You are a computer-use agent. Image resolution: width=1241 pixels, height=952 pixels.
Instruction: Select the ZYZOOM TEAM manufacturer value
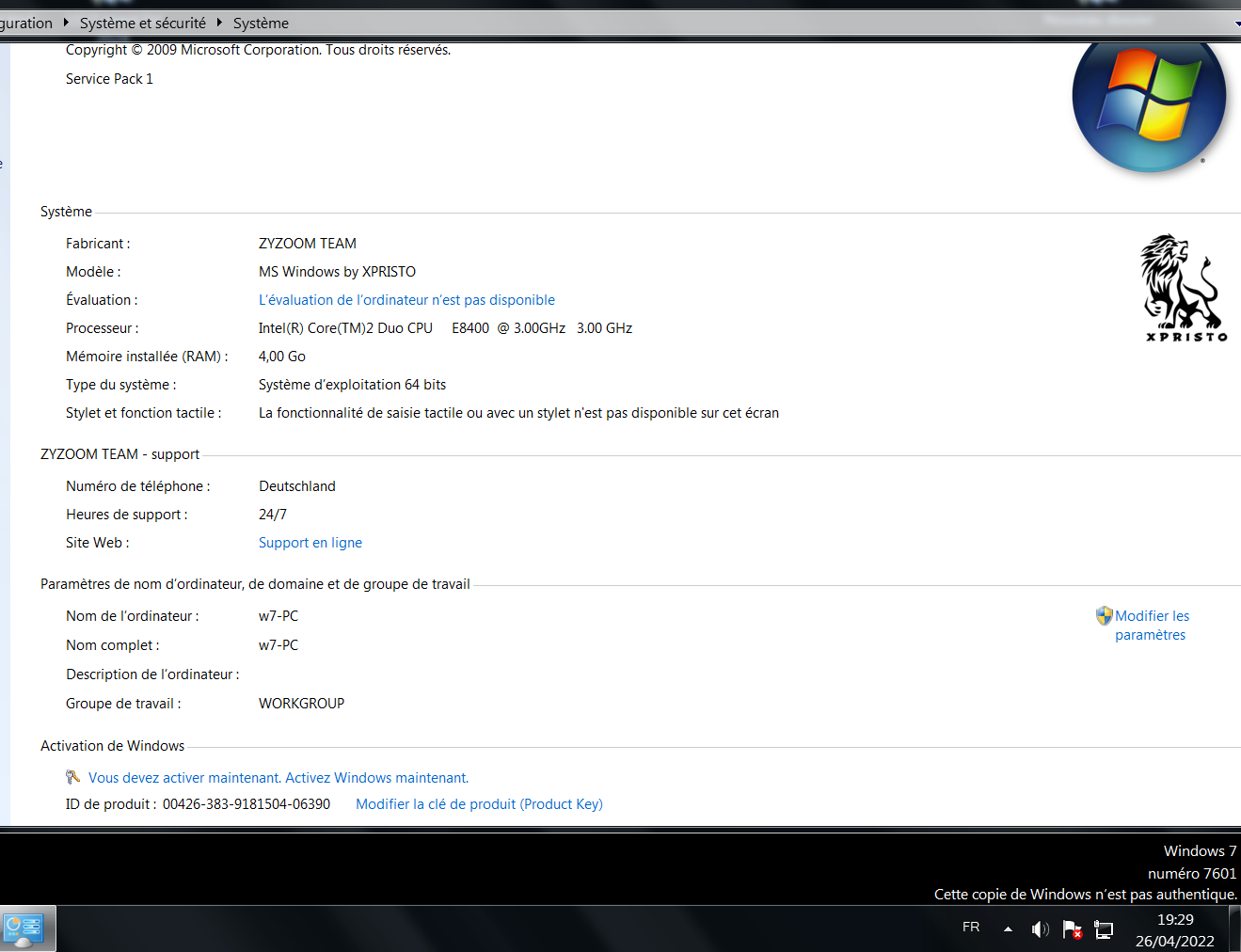point(308,244)
